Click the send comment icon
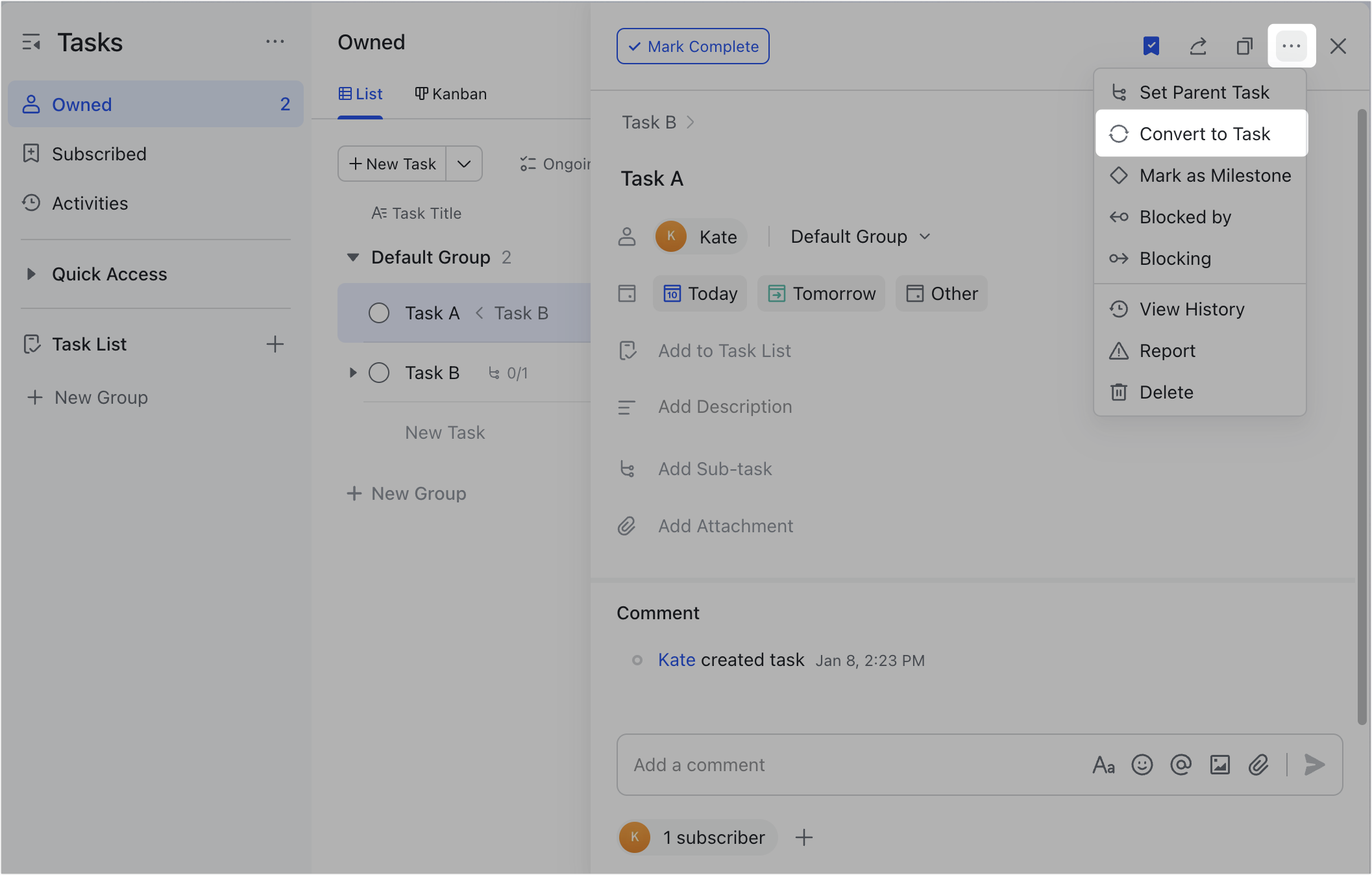The image size is (1372, 875). click(x=1314, y=765)
